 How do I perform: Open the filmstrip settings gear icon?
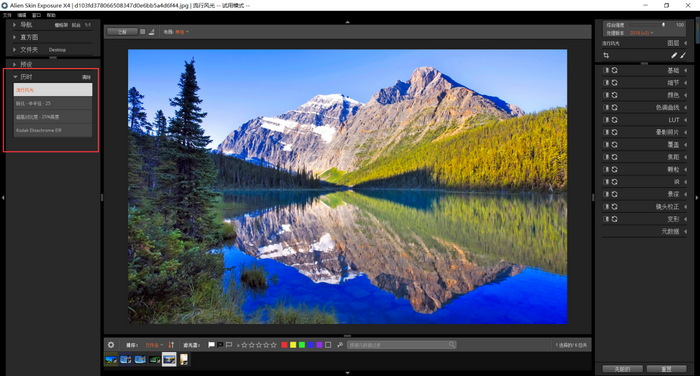click(x=111, y=345)
